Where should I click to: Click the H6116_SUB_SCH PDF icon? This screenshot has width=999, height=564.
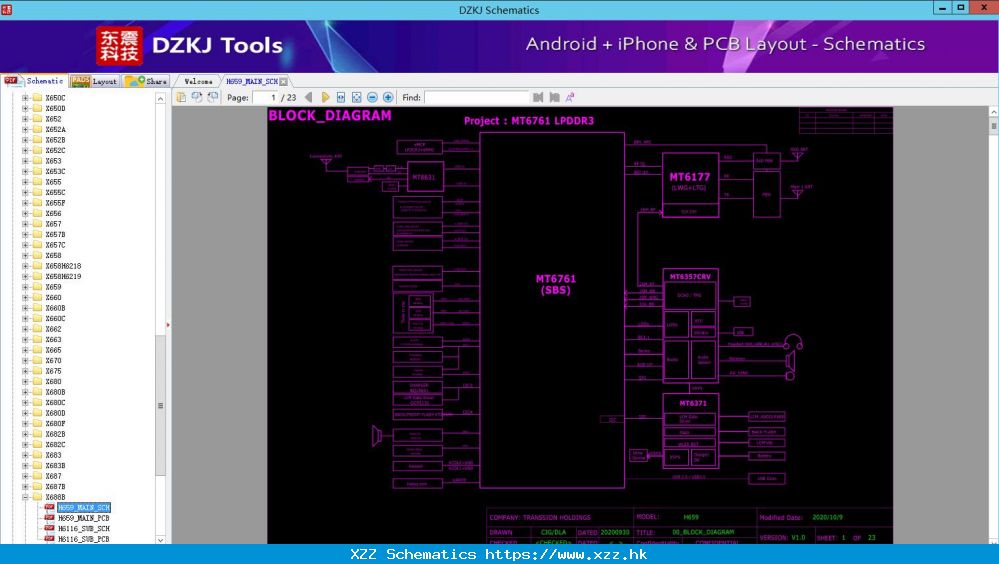coord(49,528)
